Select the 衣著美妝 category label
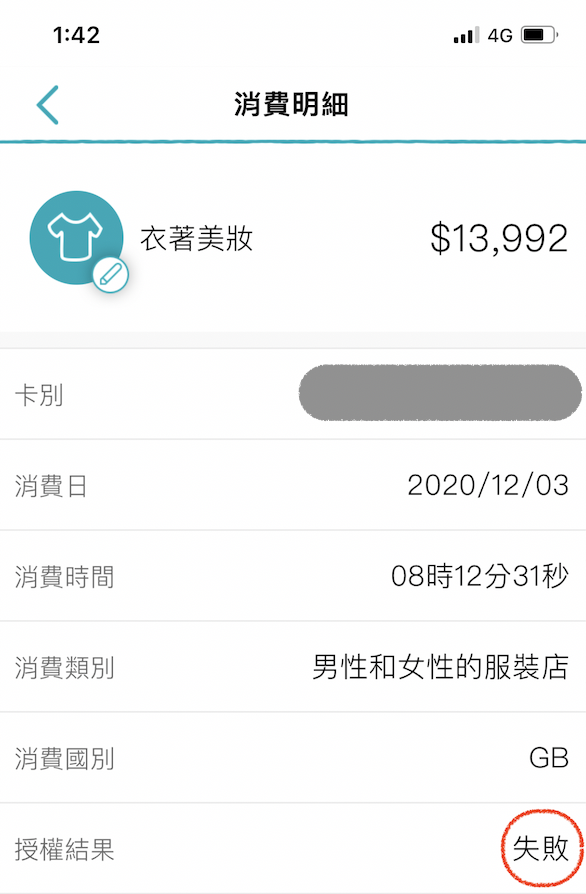The height and width of the screenshot is (894, 586). (197, 238)
